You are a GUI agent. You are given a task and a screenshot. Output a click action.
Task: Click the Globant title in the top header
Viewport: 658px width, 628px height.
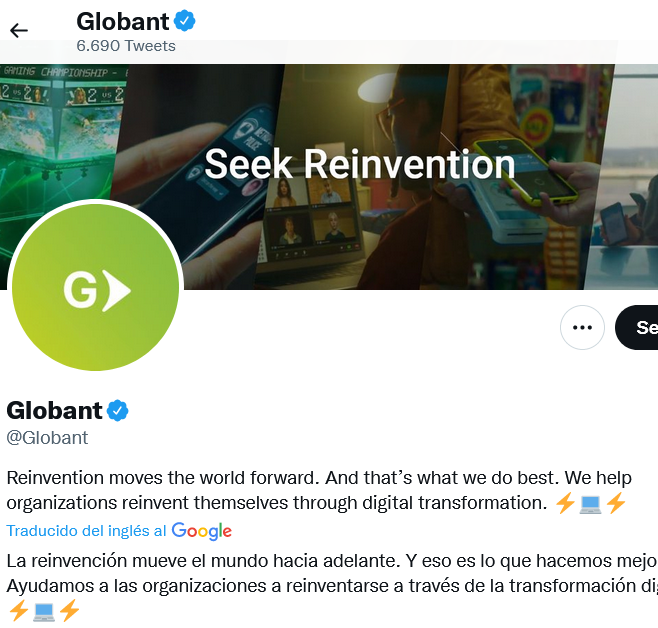123,21
